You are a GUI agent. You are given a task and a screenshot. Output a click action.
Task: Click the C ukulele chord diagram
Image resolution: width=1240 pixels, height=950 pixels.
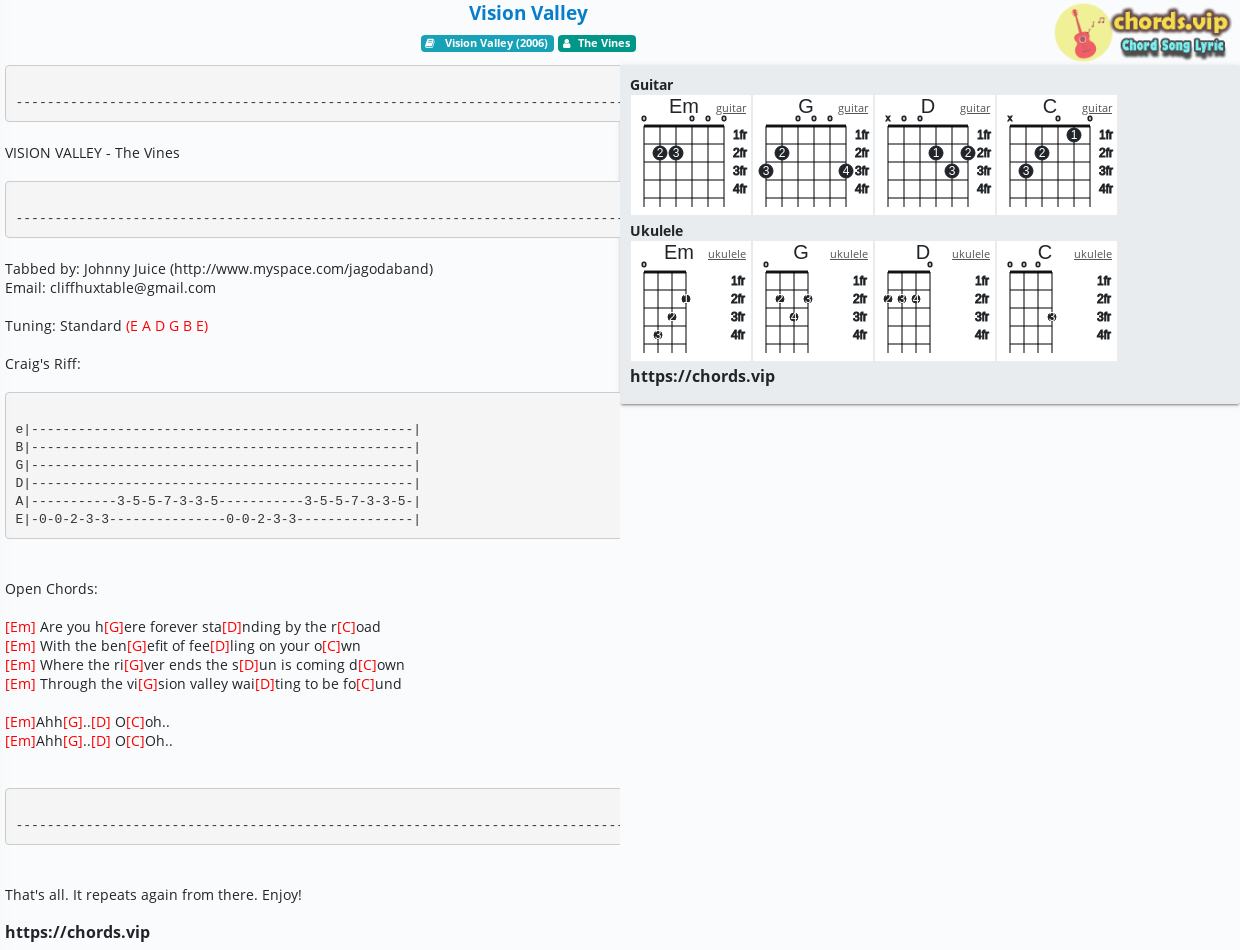point(1057,301)
